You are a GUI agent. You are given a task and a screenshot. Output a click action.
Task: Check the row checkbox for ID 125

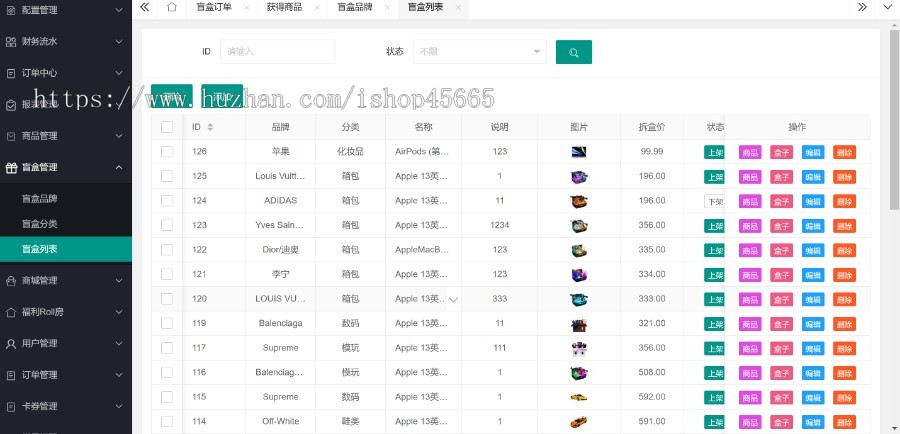coord(167,176)
